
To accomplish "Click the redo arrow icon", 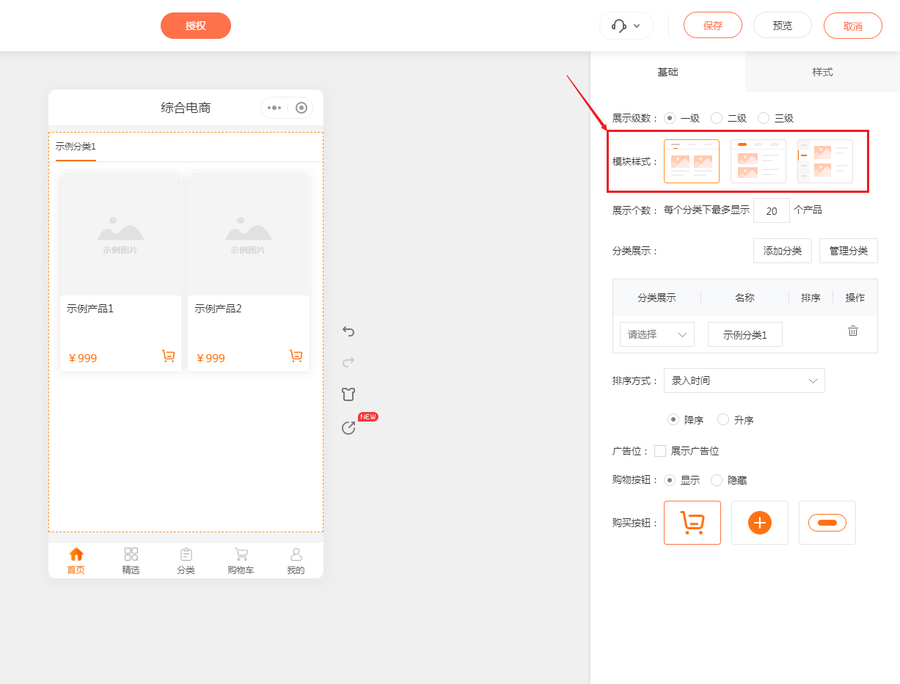I will point(348,362).
